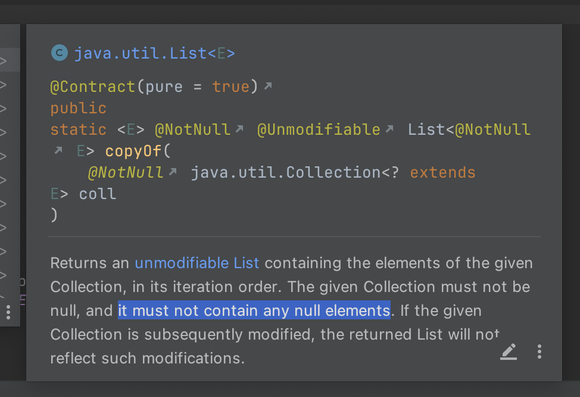Follow the unmodifiable List hyperlink
Screen dimensions: 580x397
point(197,263)
